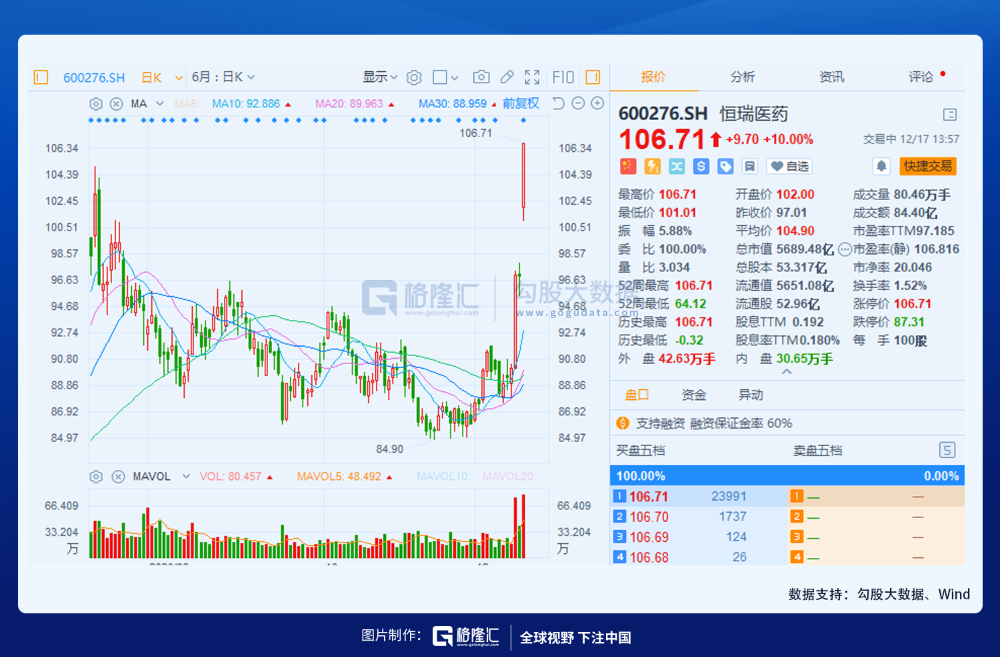Open the 显示 display dropdown
Viewport: 1000px width, 657px height.
pyautogui.click(x=380, y=77)
